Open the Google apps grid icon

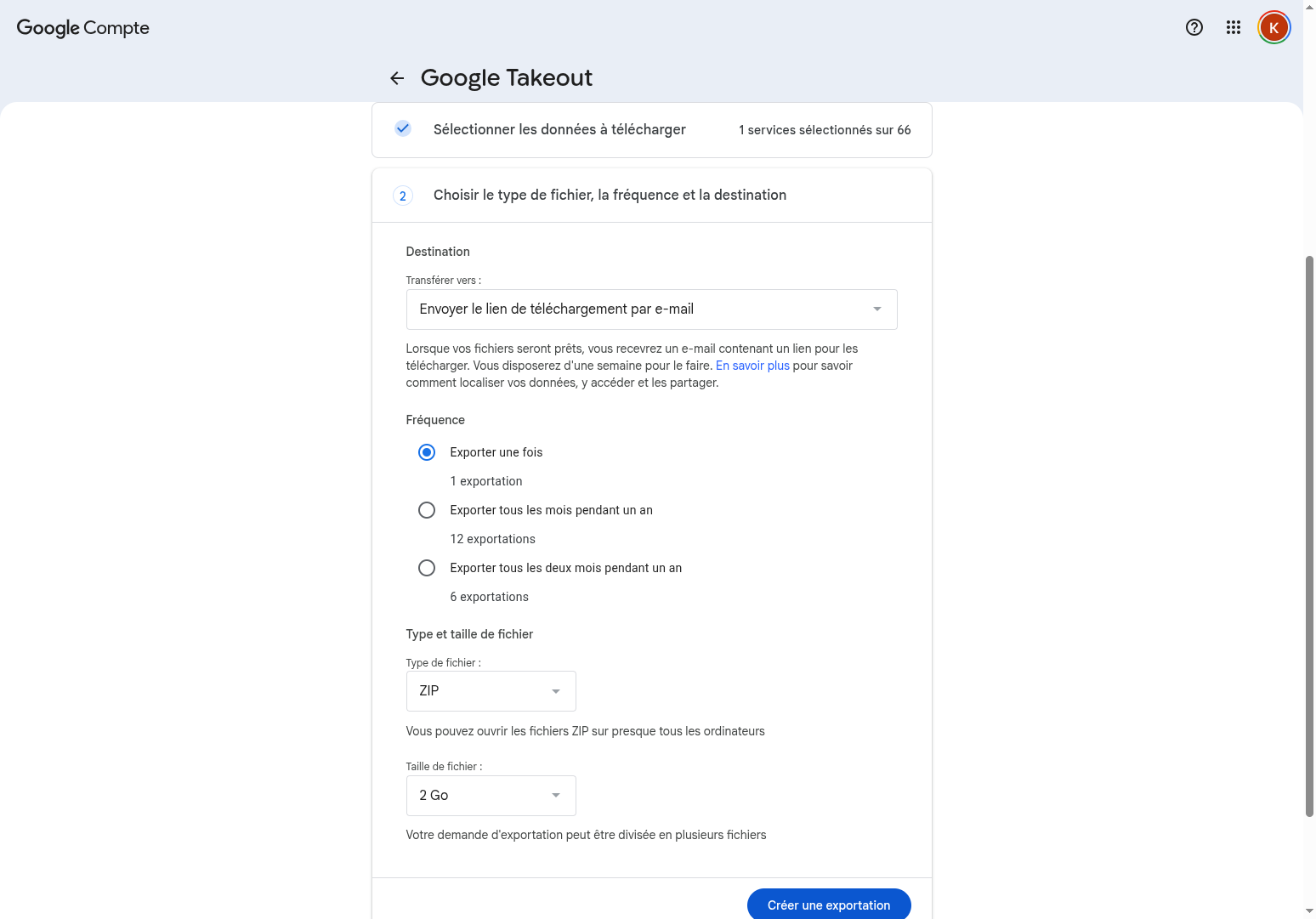[x=1233, y=27]
